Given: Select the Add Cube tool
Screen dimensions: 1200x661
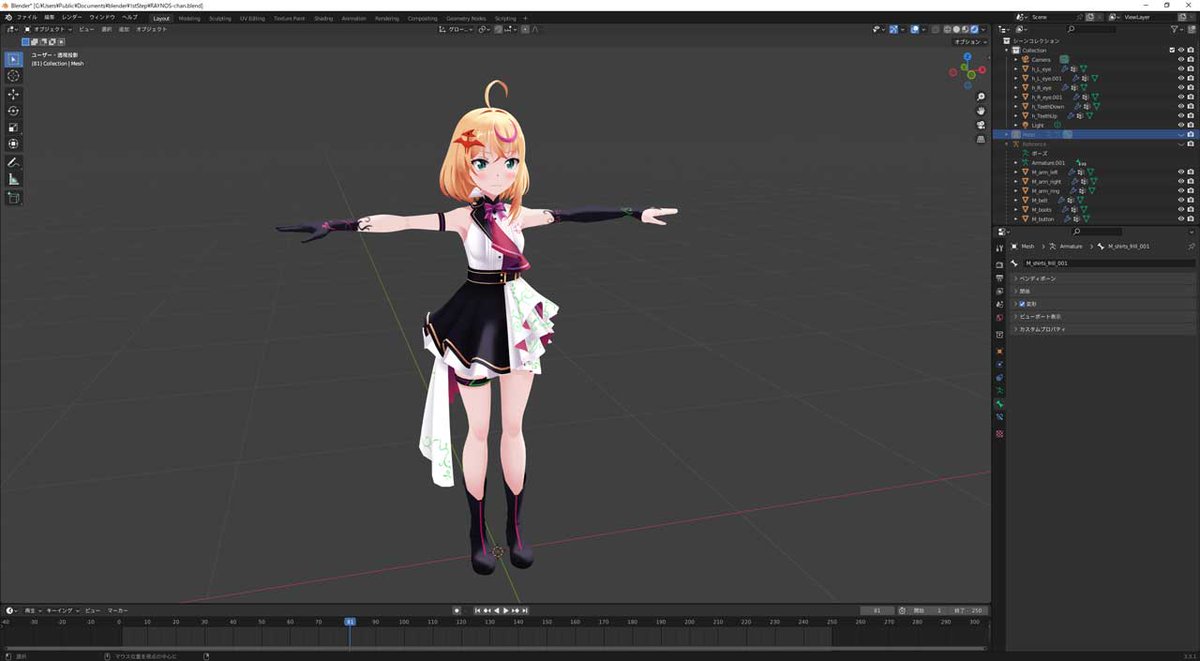Looking at the screenshot, I should [13, 198].
